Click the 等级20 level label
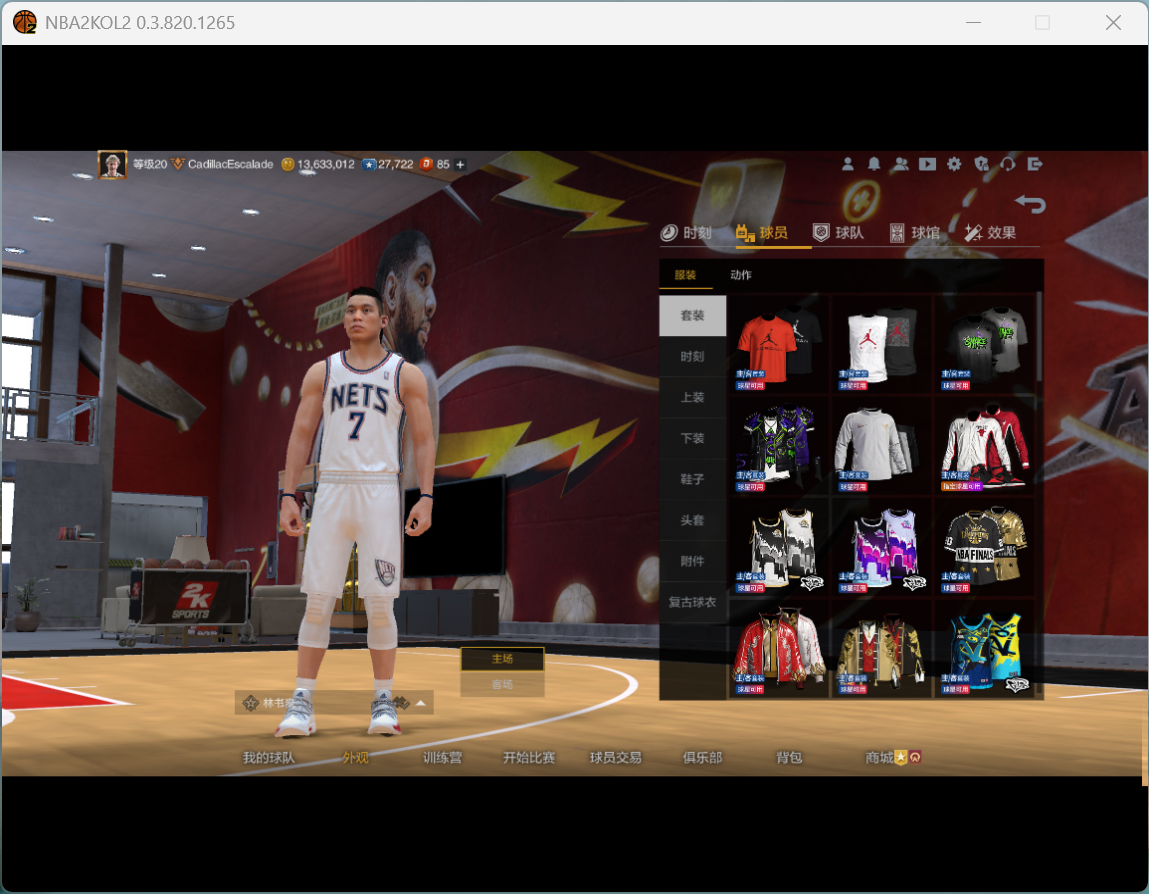Screen dimensions: 1149x894 149,164
